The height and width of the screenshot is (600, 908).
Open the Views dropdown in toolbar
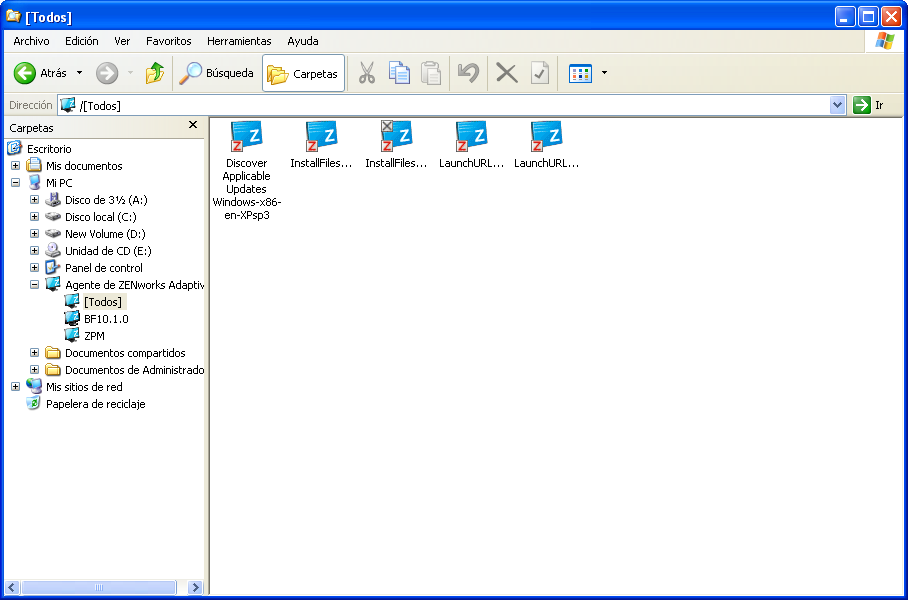[x=604, y=74]
